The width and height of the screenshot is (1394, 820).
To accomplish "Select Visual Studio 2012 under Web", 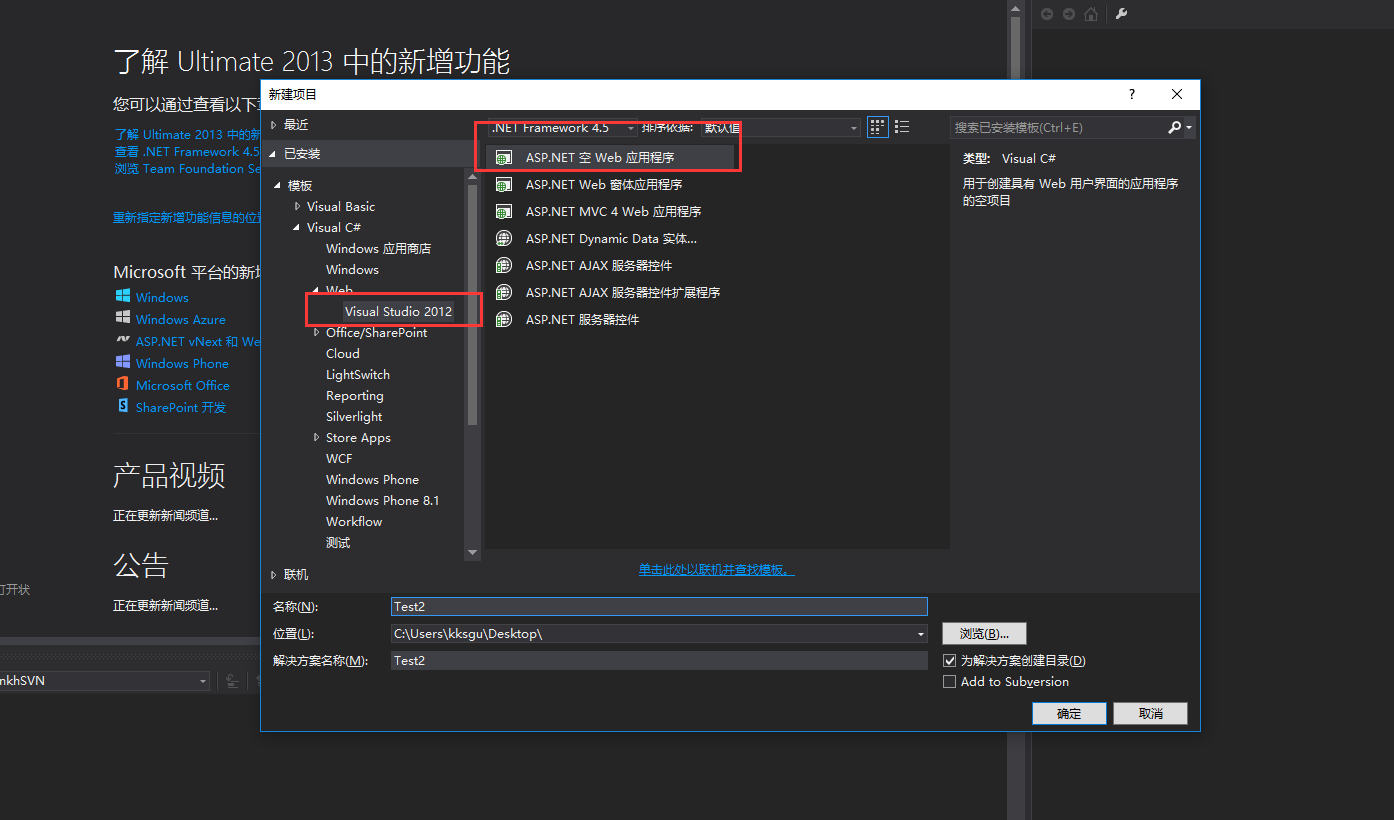I will point(398,312).
